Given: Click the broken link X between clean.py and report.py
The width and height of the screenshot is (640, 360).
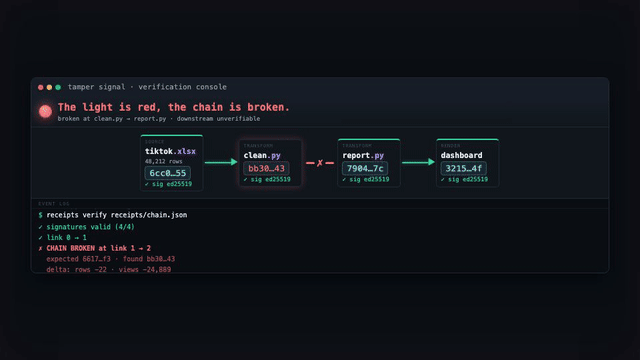Looking at the screenshot, I should click(x=320, y=163).
